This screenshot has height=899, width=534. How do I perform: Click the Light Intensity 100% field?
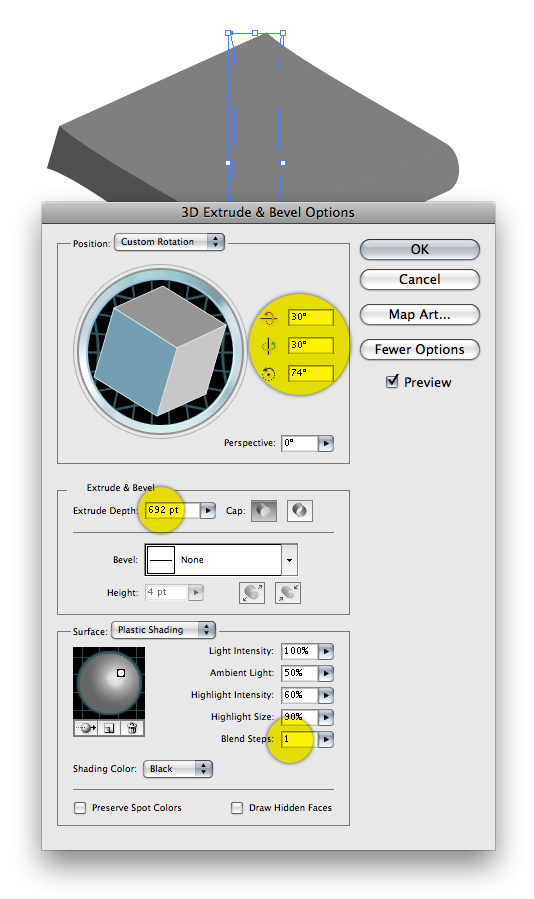click(x=299, y=651)
